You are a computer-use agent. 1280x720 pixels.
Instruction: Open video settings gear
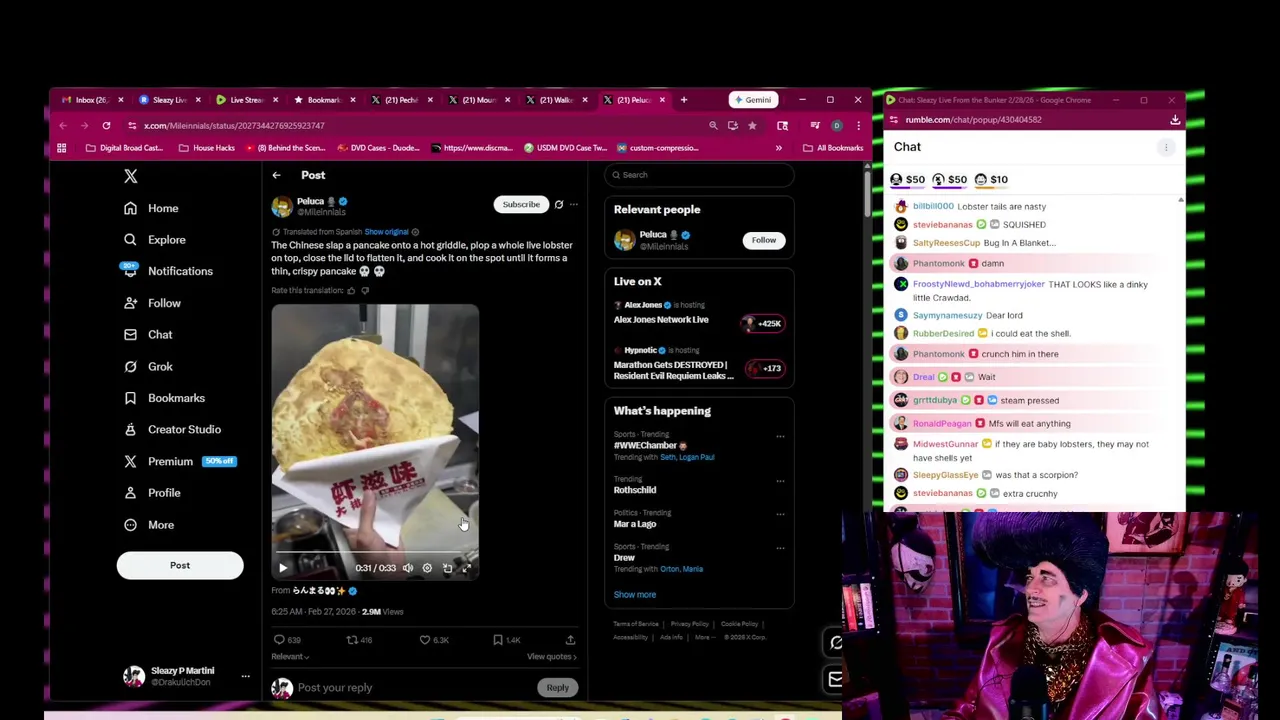coord(427,568)
